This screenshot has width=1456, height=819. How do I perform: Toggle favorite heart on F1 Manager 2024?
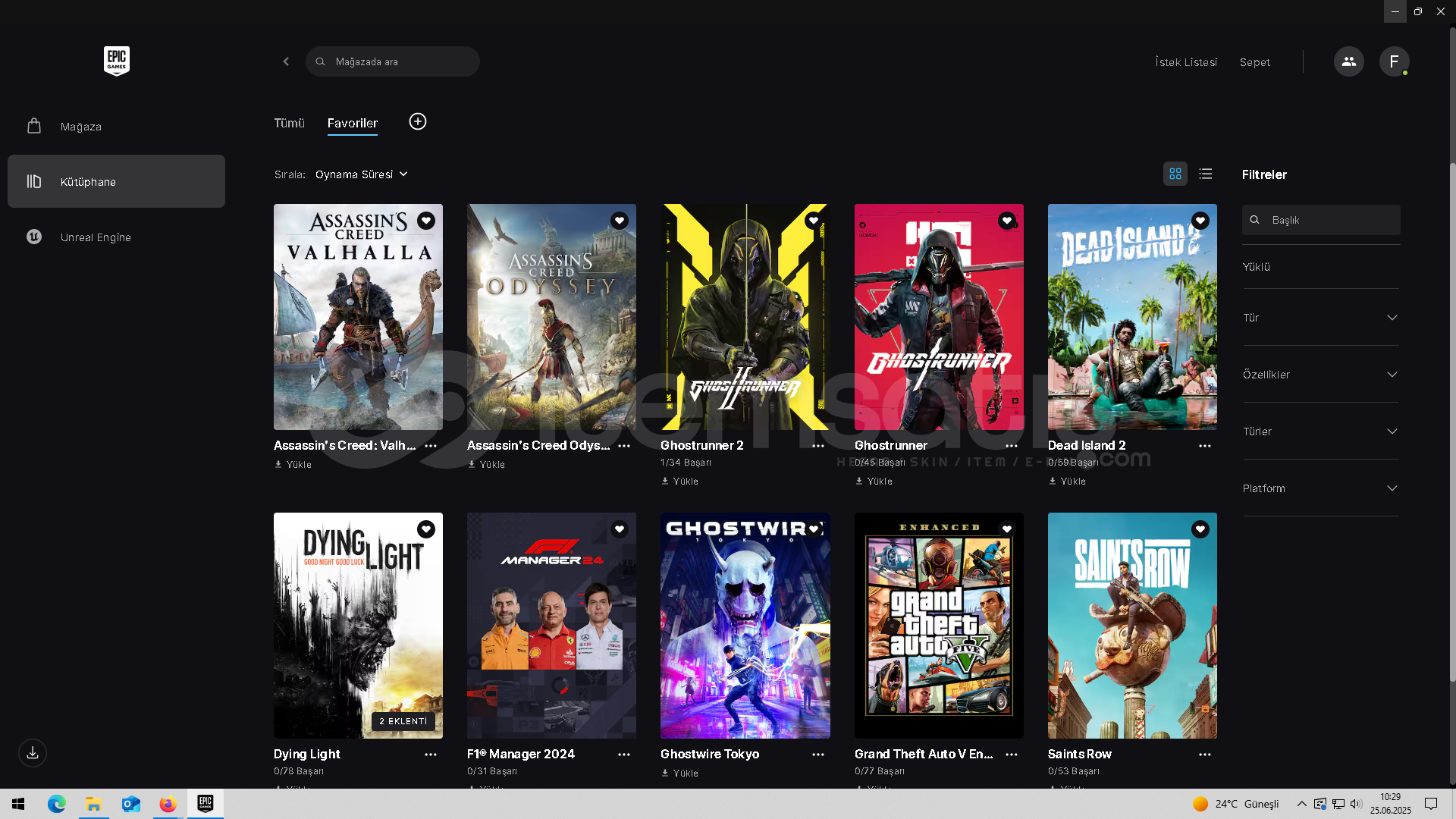coord(620,529)
